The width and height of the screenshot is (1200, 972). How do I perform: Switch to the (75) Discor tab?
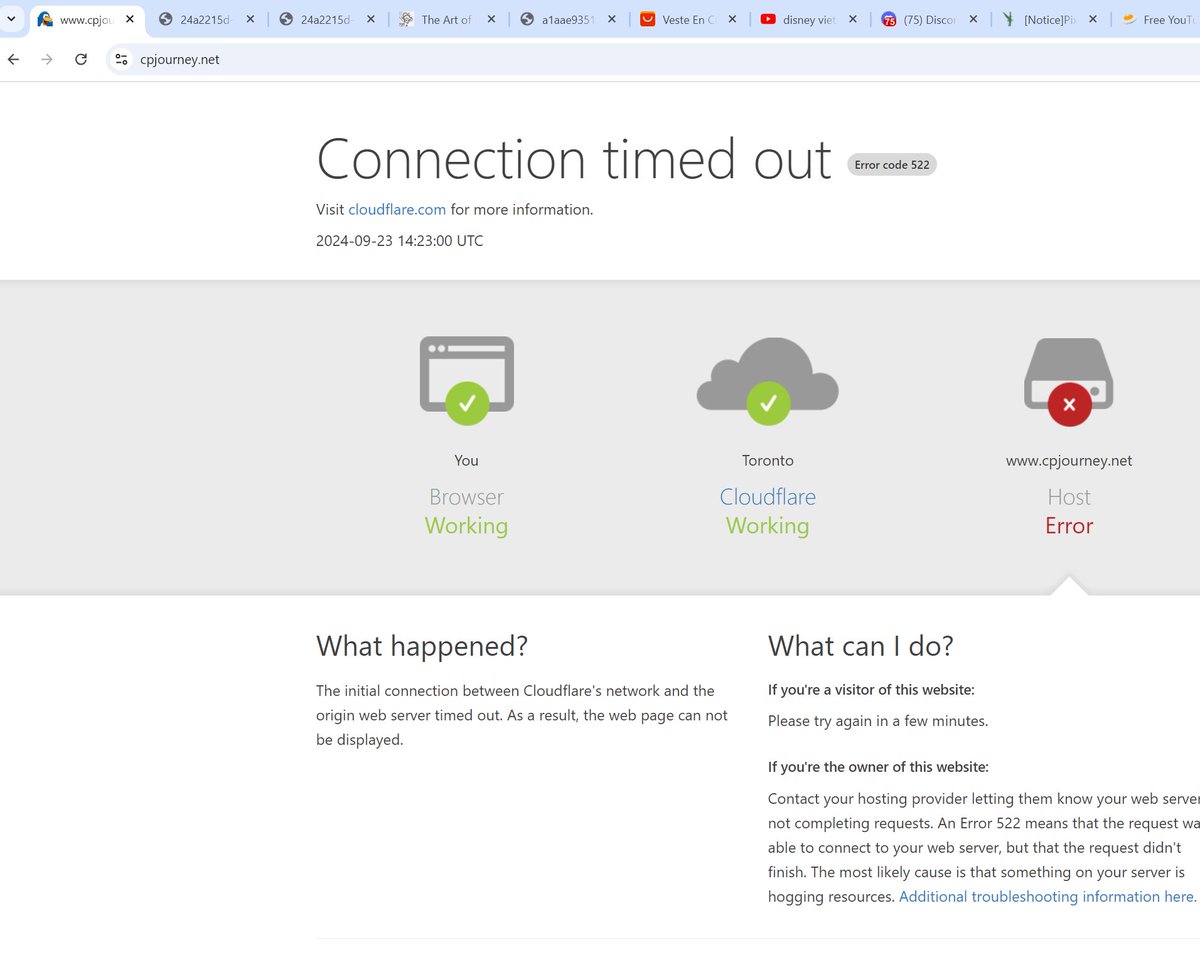point(930,19)
